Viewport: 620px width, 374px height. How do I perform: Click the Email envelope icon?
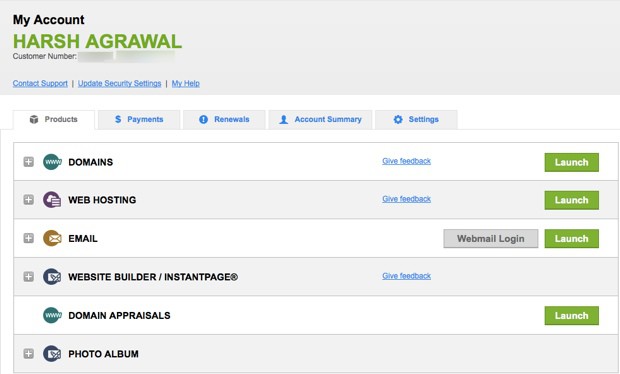click(x=52, y=238)
